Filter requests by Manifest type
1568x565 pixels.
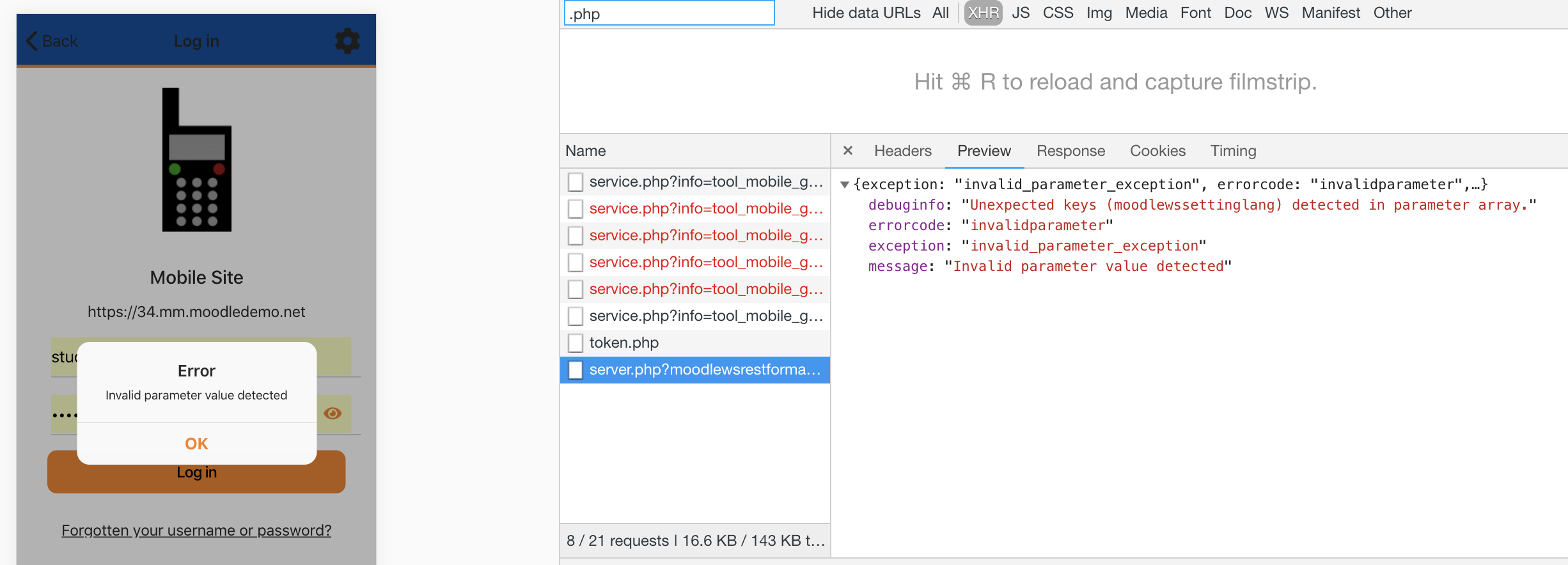point(1331,13)
